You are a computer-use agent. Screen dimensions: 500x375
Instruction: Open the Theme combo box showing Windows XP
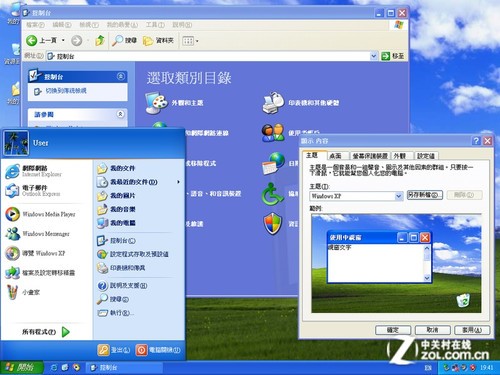coord(356,196)
